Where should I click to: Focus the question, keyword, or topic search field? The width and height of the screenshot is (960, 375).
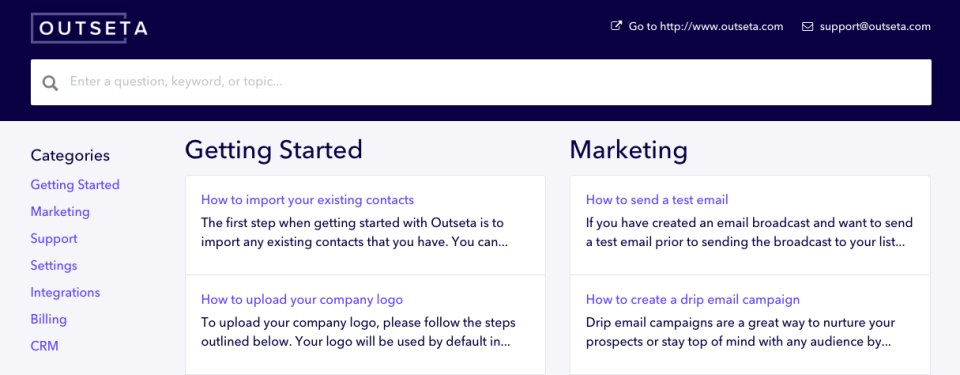point(481,82)
